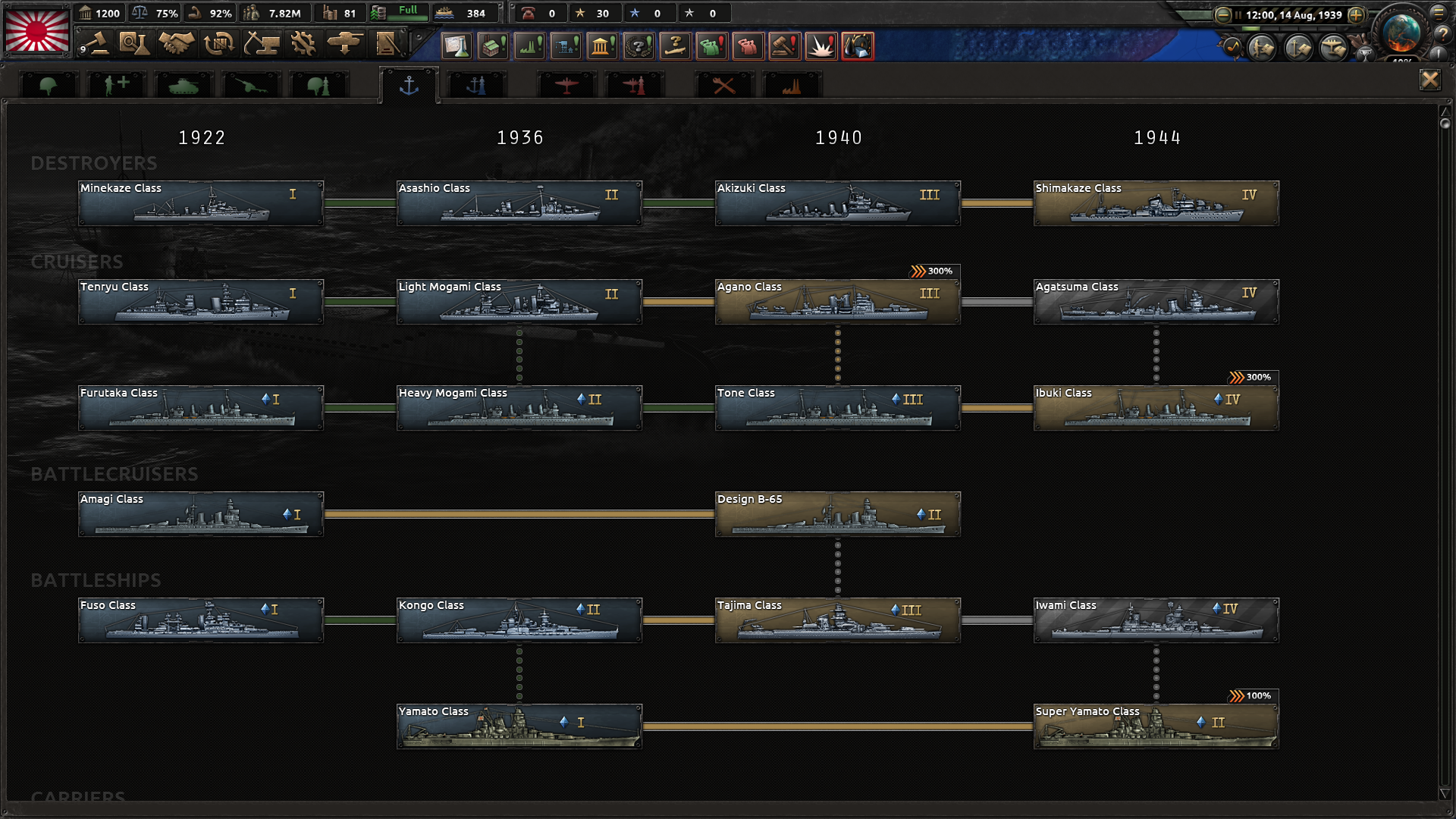Open the main menu hamburger button
This screenshot has height=819, width=1456.
1438,12
